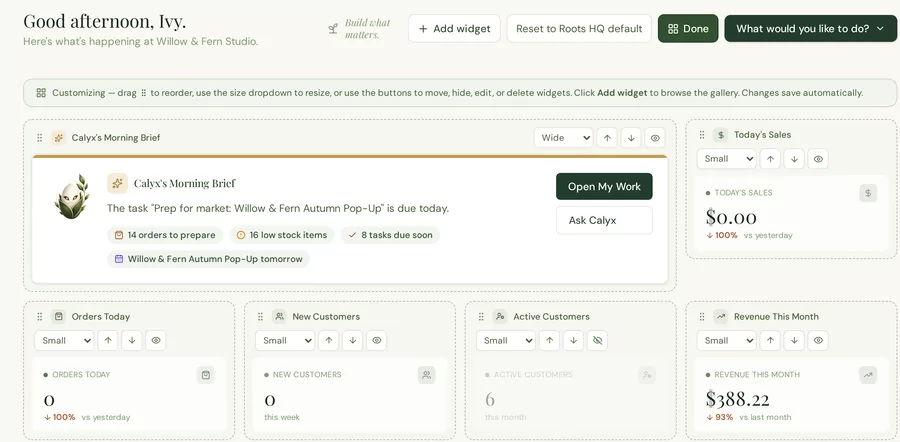
Task: Move Today's Sales widget up
Action: [x=770, y=159]
